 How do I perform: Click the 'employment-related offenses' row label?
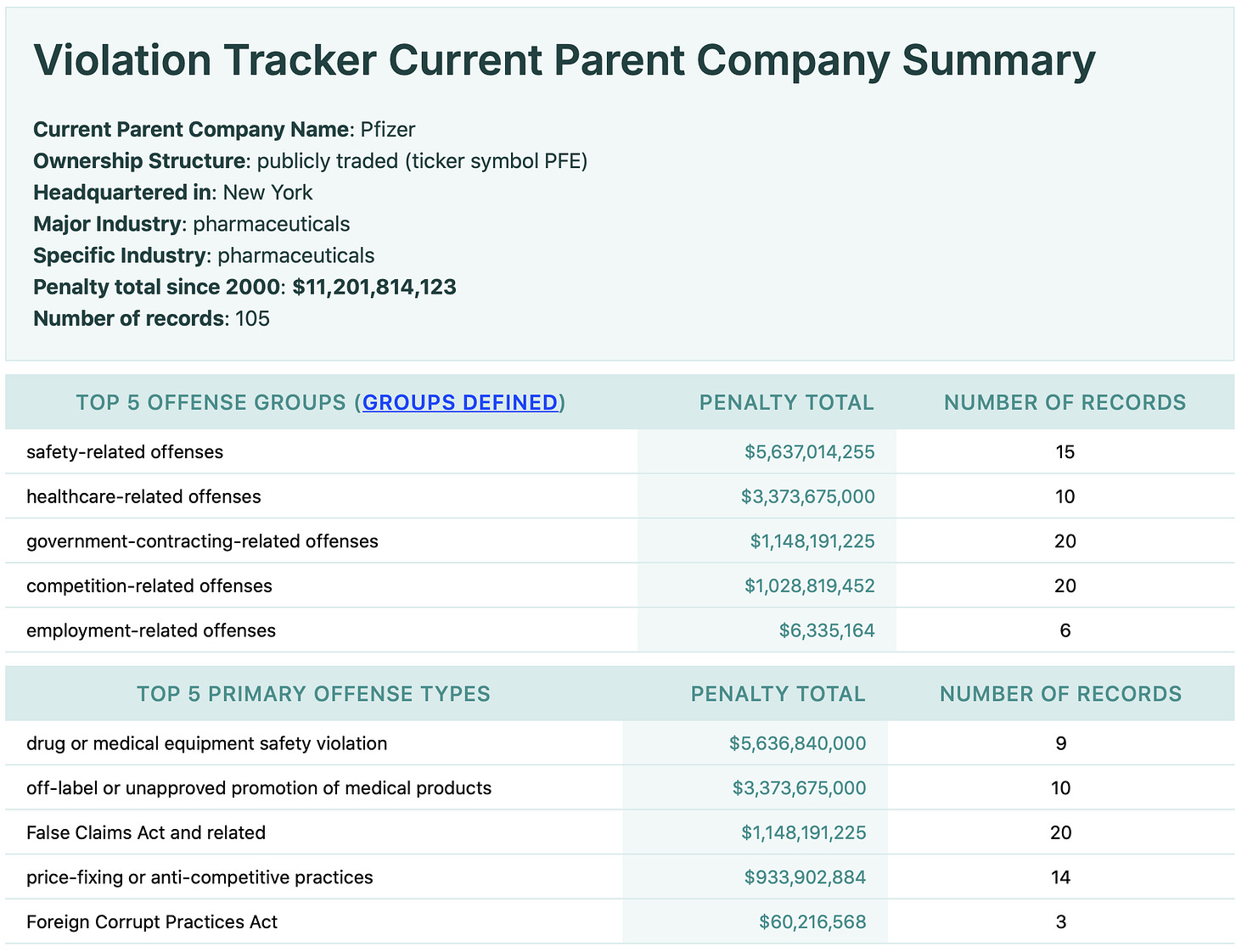click(151, 630)
